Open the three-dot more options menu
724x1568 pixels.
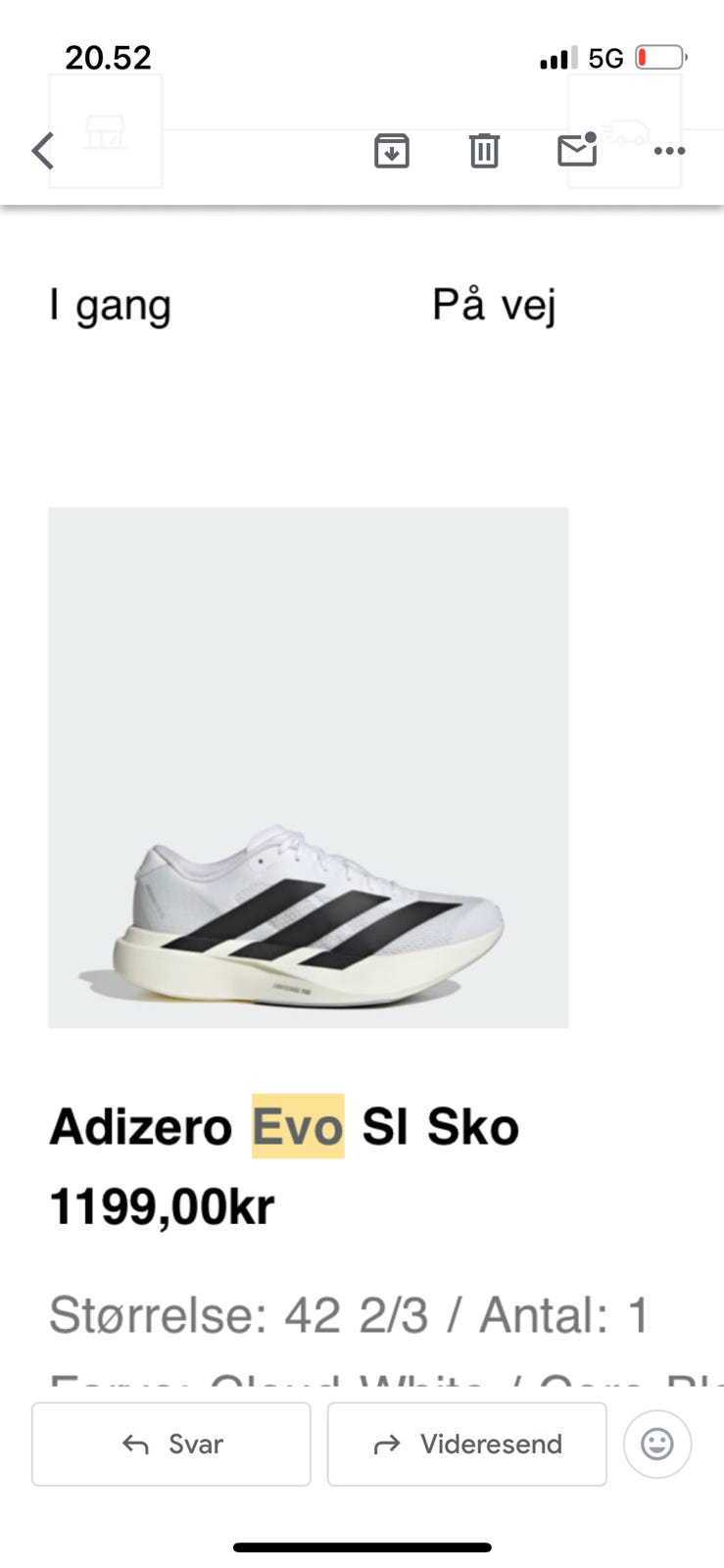[x=669, y=151]
